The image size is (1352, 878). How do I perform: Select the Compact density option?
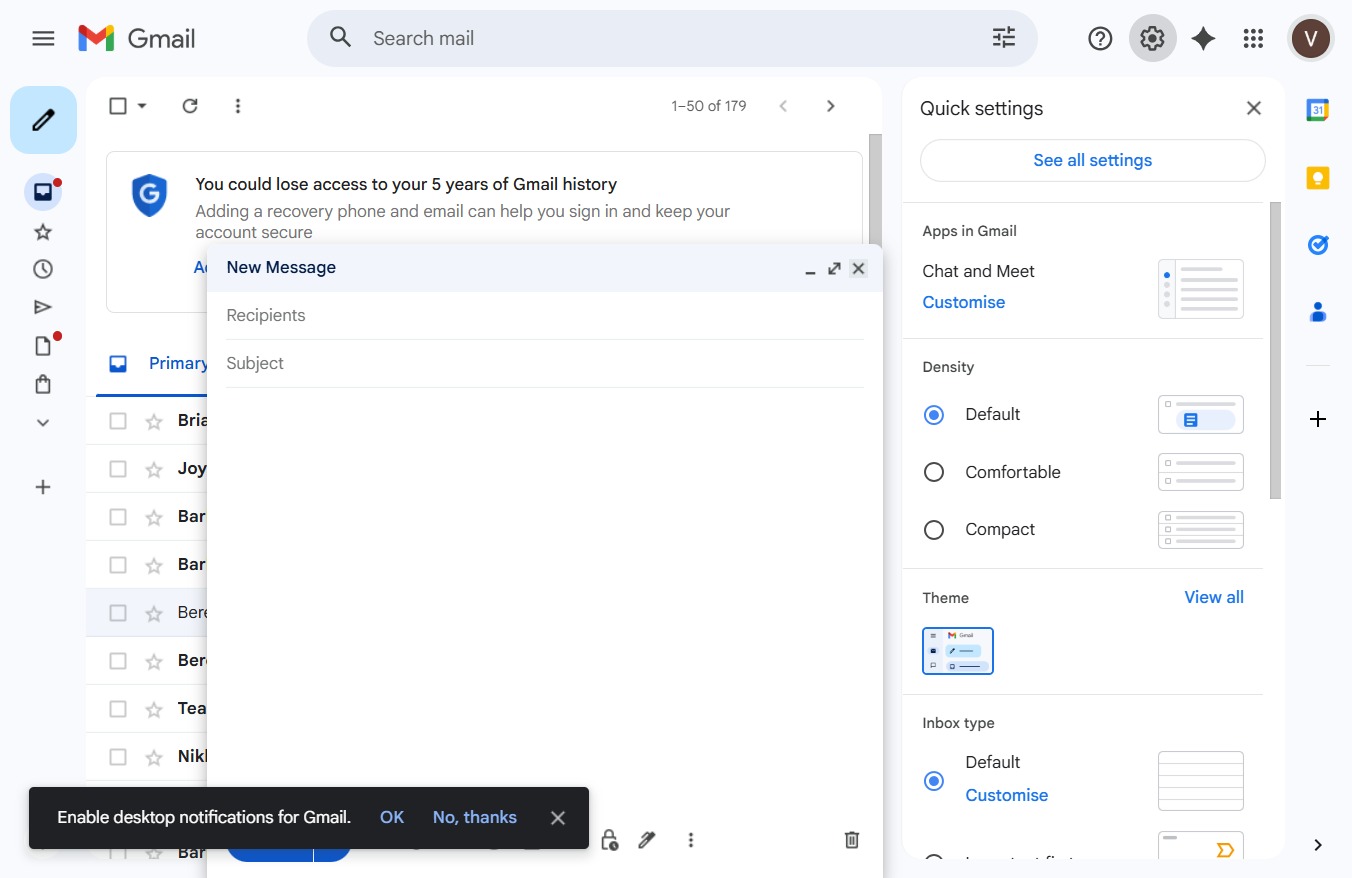(934, 530)
